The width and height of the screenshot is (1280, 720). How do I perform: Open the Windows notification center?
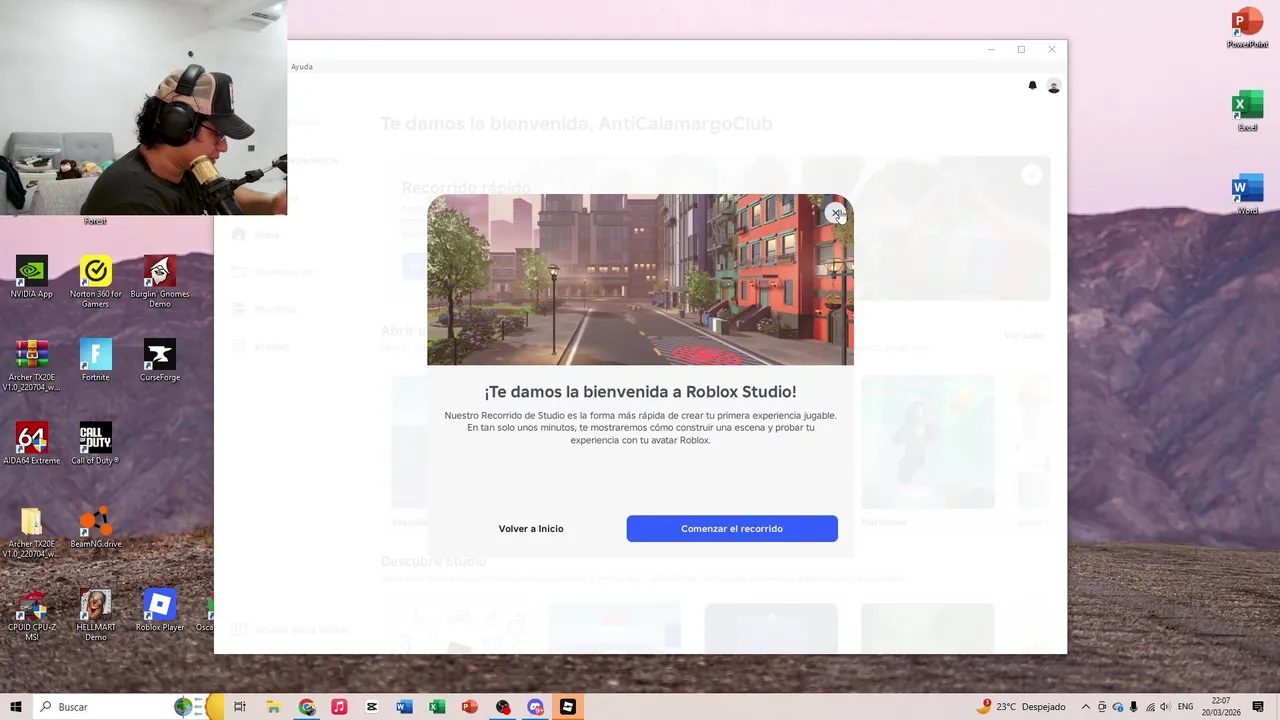coord(1258,707)
